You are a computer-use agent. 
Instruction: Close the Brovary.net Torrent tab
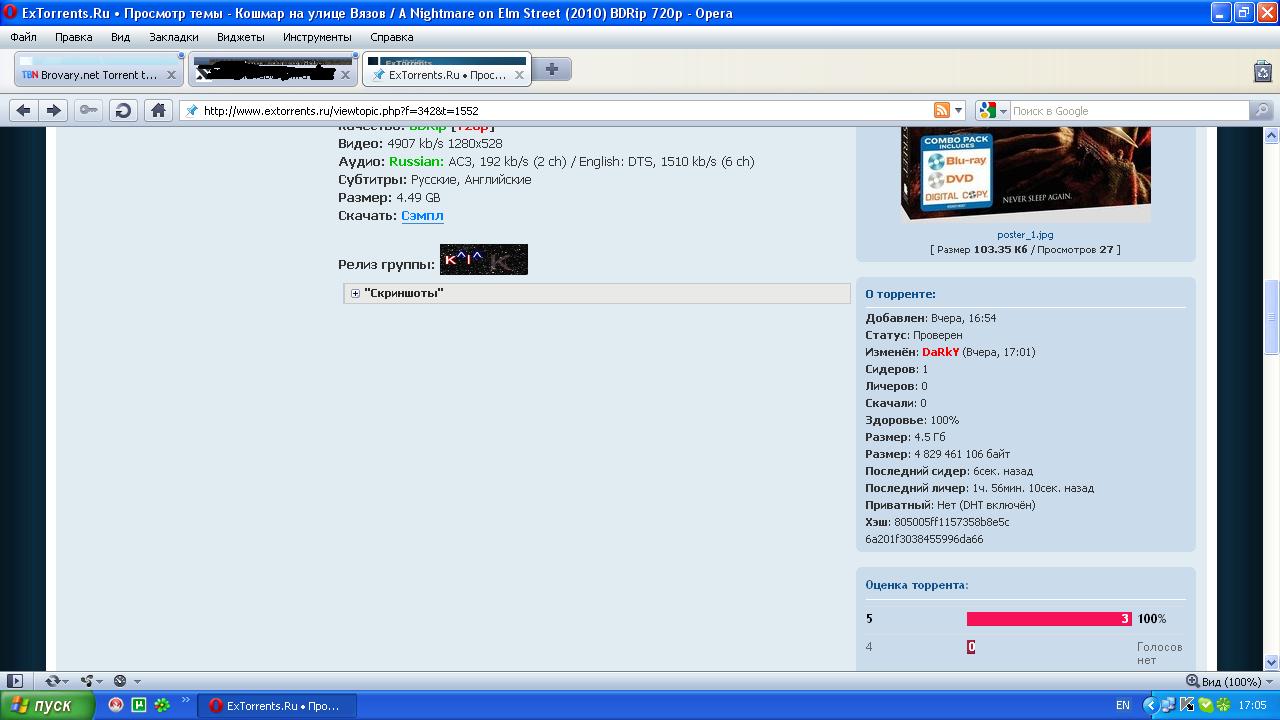coord(171,75)
